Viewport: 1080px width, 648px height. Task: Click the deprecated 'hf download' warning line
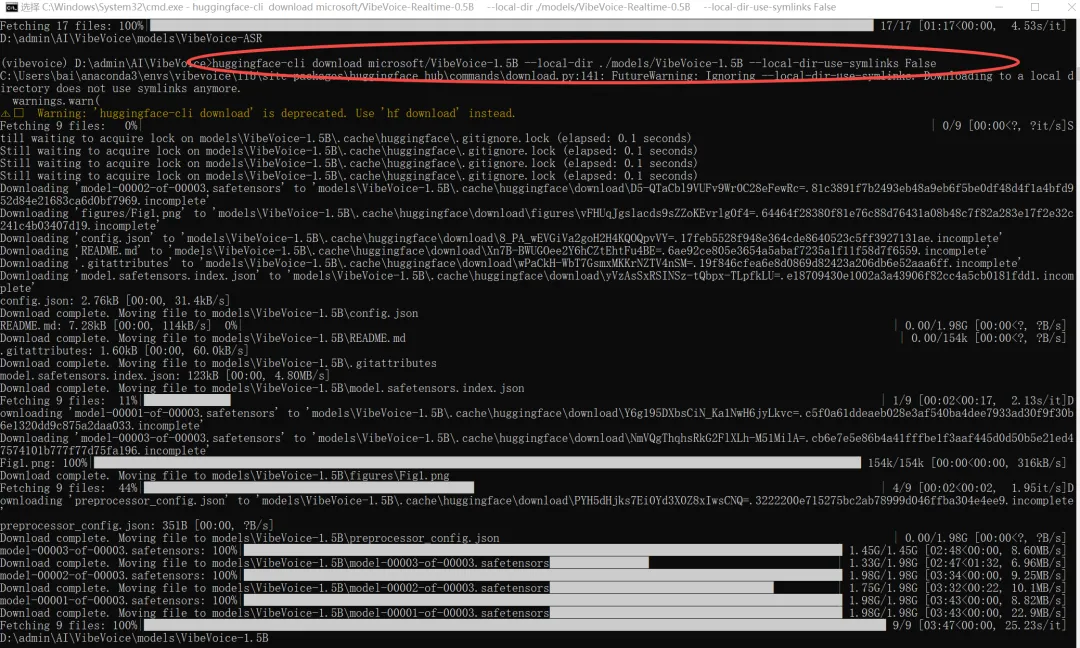(x=276, y=114)
